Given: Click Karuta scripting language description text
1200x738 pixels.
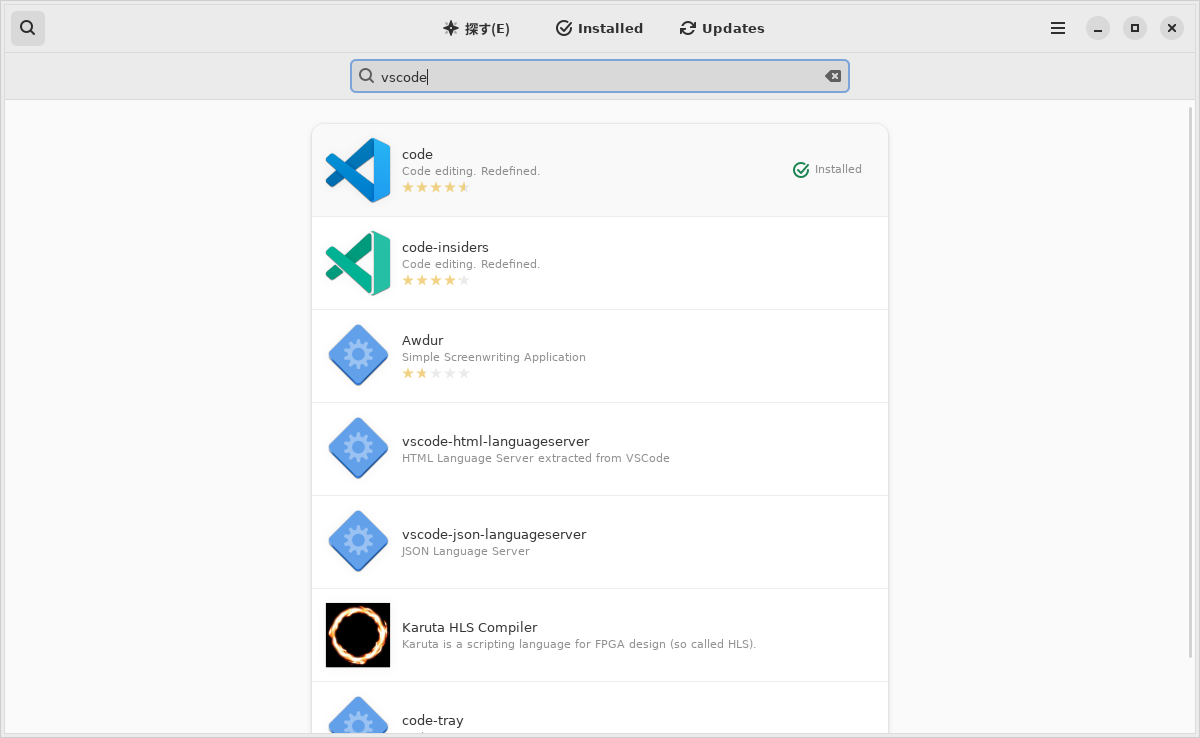Looking at the screenshot, I should point(579,644).
